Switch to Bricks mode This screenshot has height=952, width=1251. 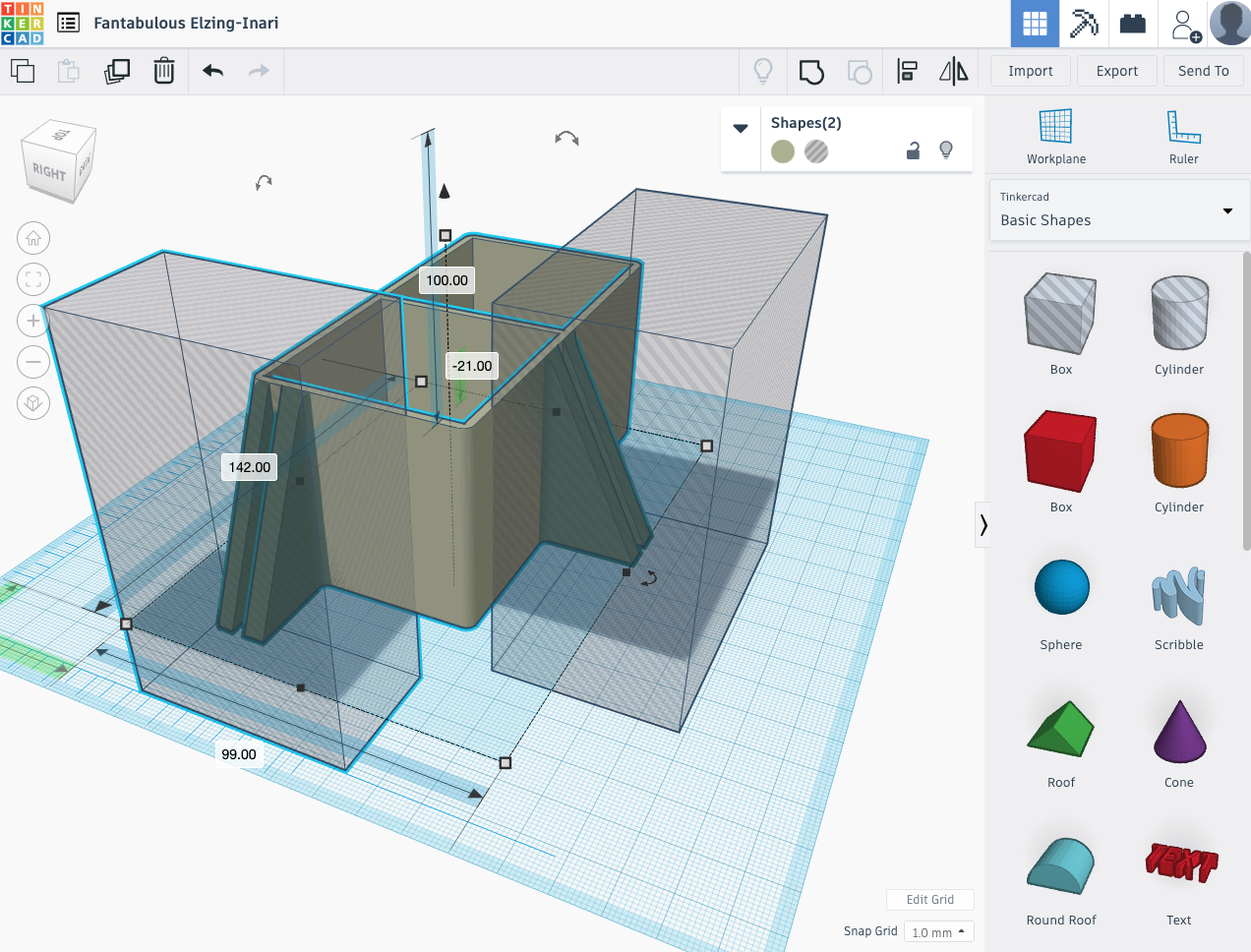click(x=1133, y=24)
